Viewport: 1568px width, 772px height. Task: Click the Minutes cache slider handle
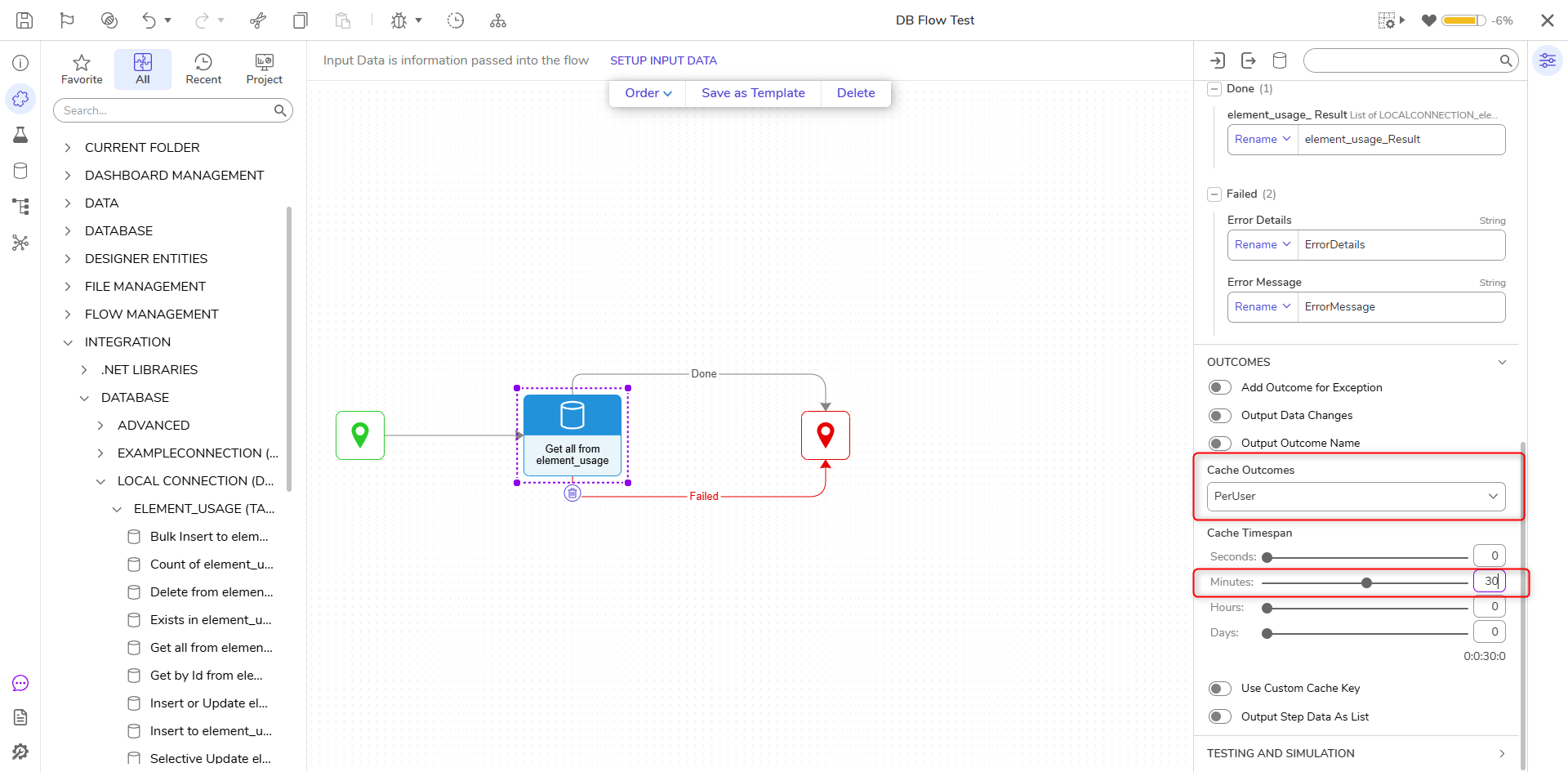pyautogui.click(x=1366, y=583)
